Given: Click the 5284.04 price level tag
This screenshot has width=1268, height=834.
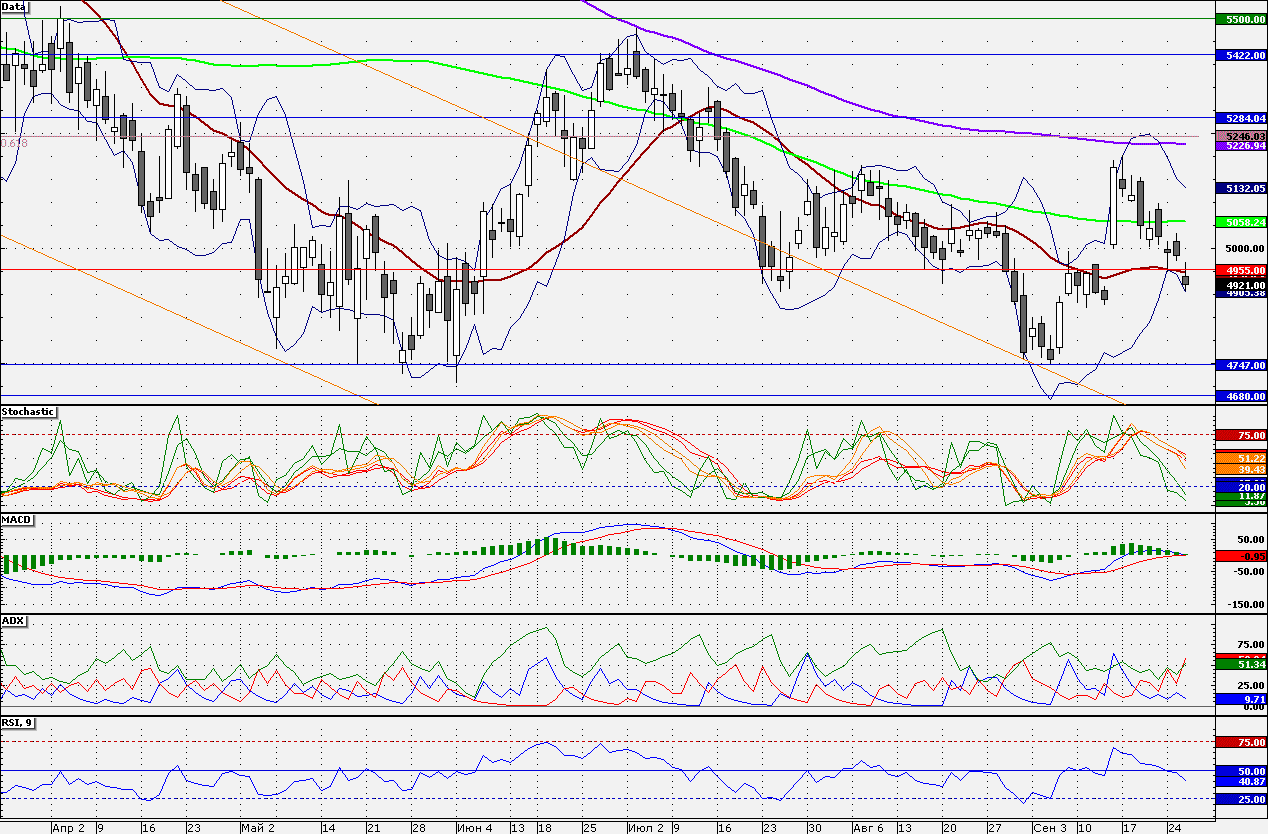Looking at the screenshot, I should tap(1239, 118).
